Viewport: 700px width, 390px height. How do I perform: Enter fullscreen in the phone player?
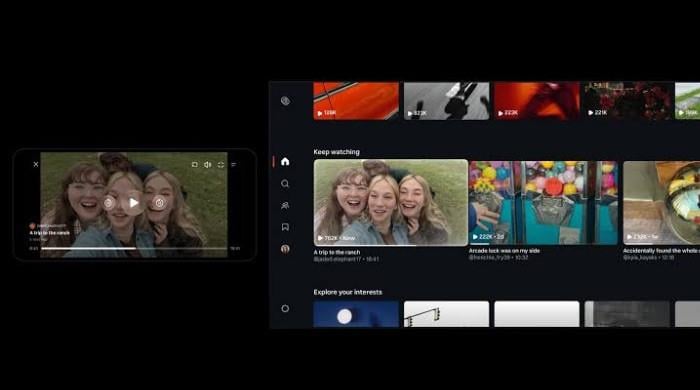pos(221,165)
